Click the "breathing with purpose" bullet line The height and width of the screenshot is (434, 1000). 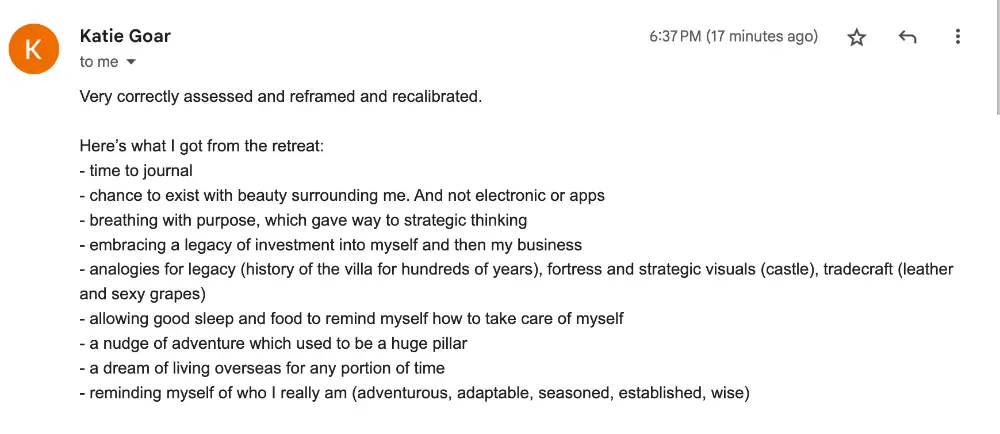pos(303,220)
